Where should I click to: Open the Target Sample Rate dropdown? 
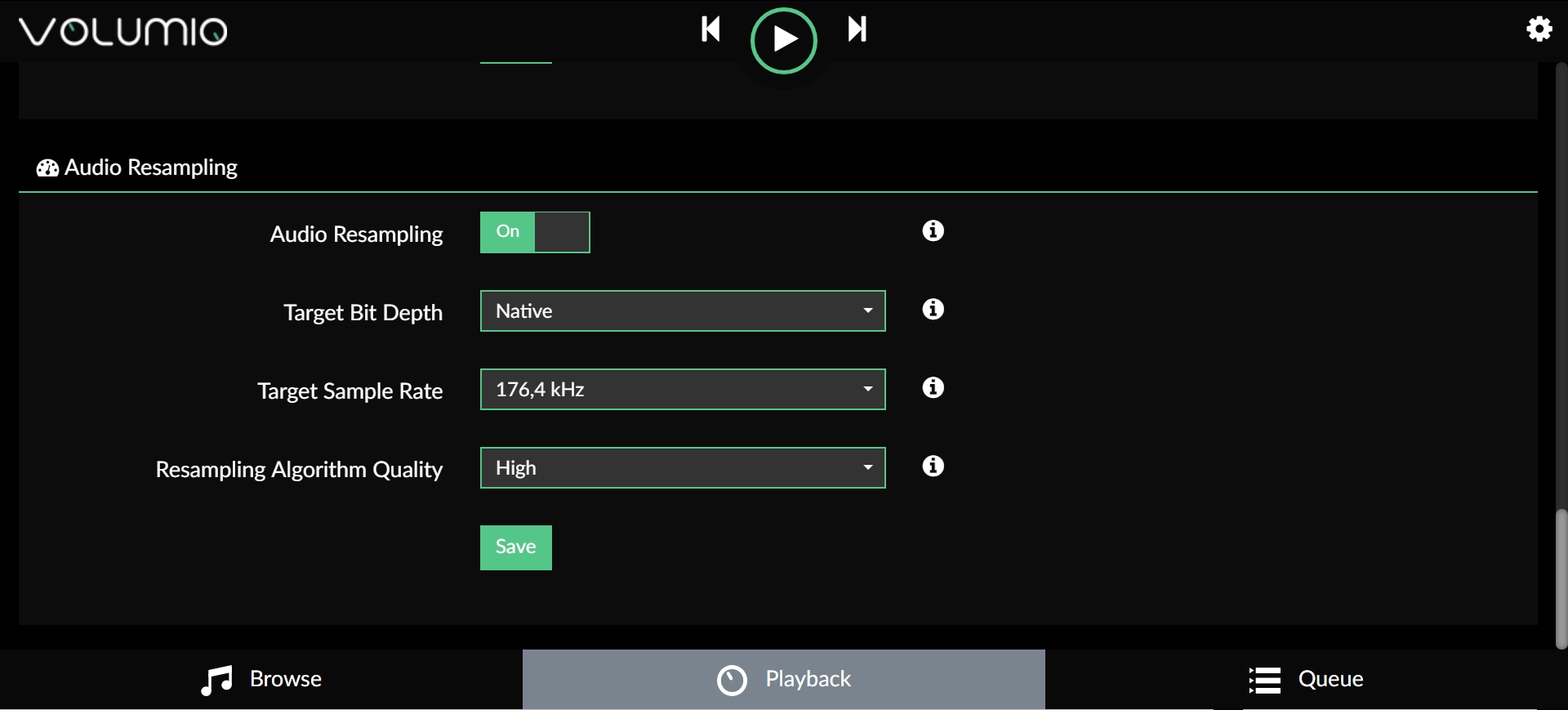(x=683, y=390)
